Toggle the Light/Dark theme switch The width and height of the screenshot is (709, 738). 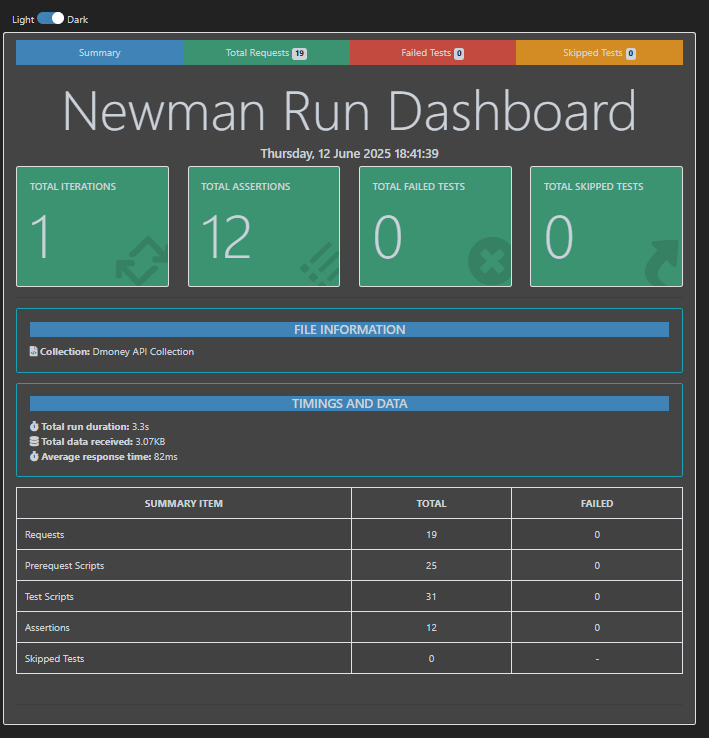coord(50,18)
